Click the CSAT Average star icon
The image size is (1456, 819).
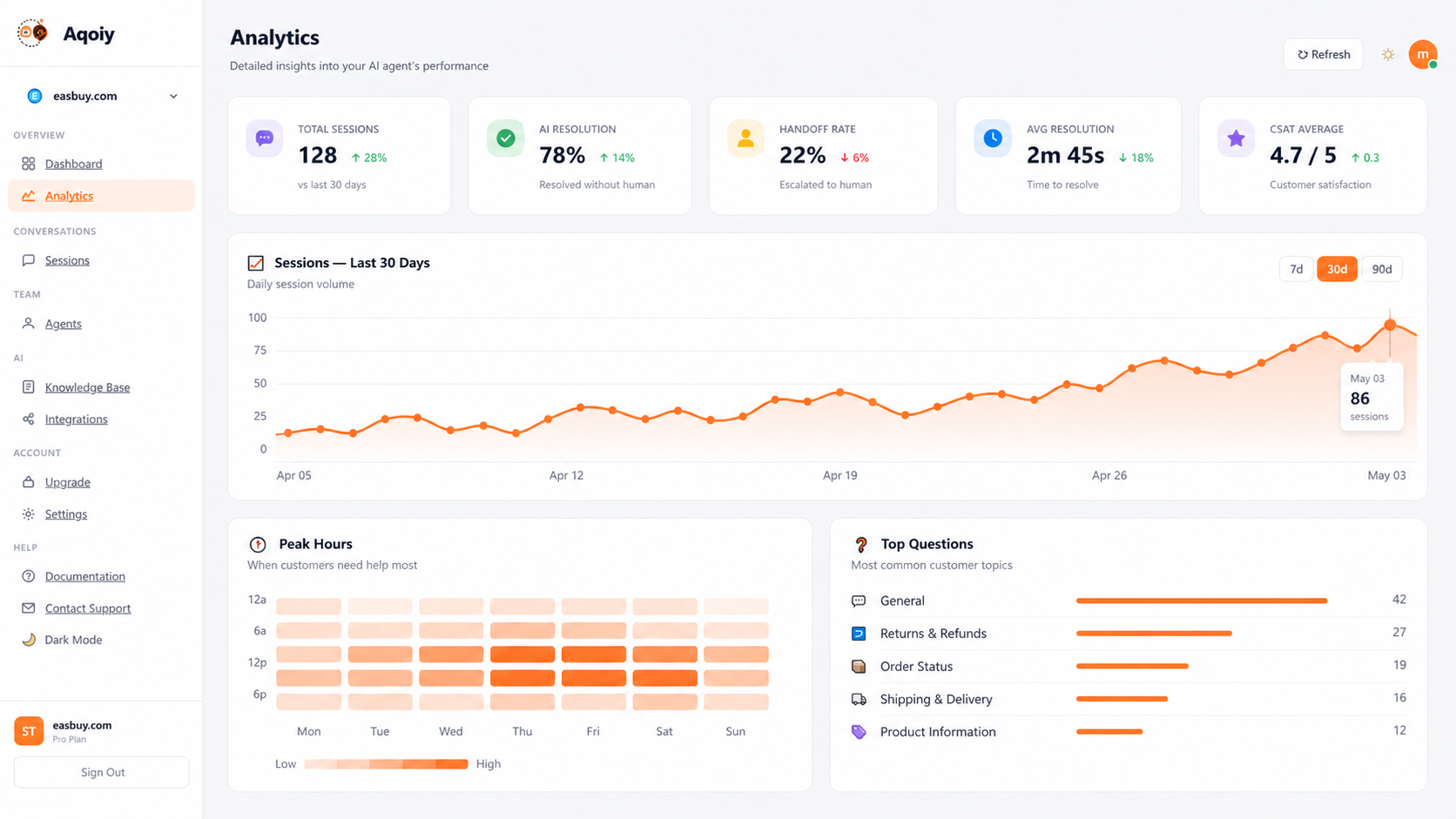[x=1236, y=138]
